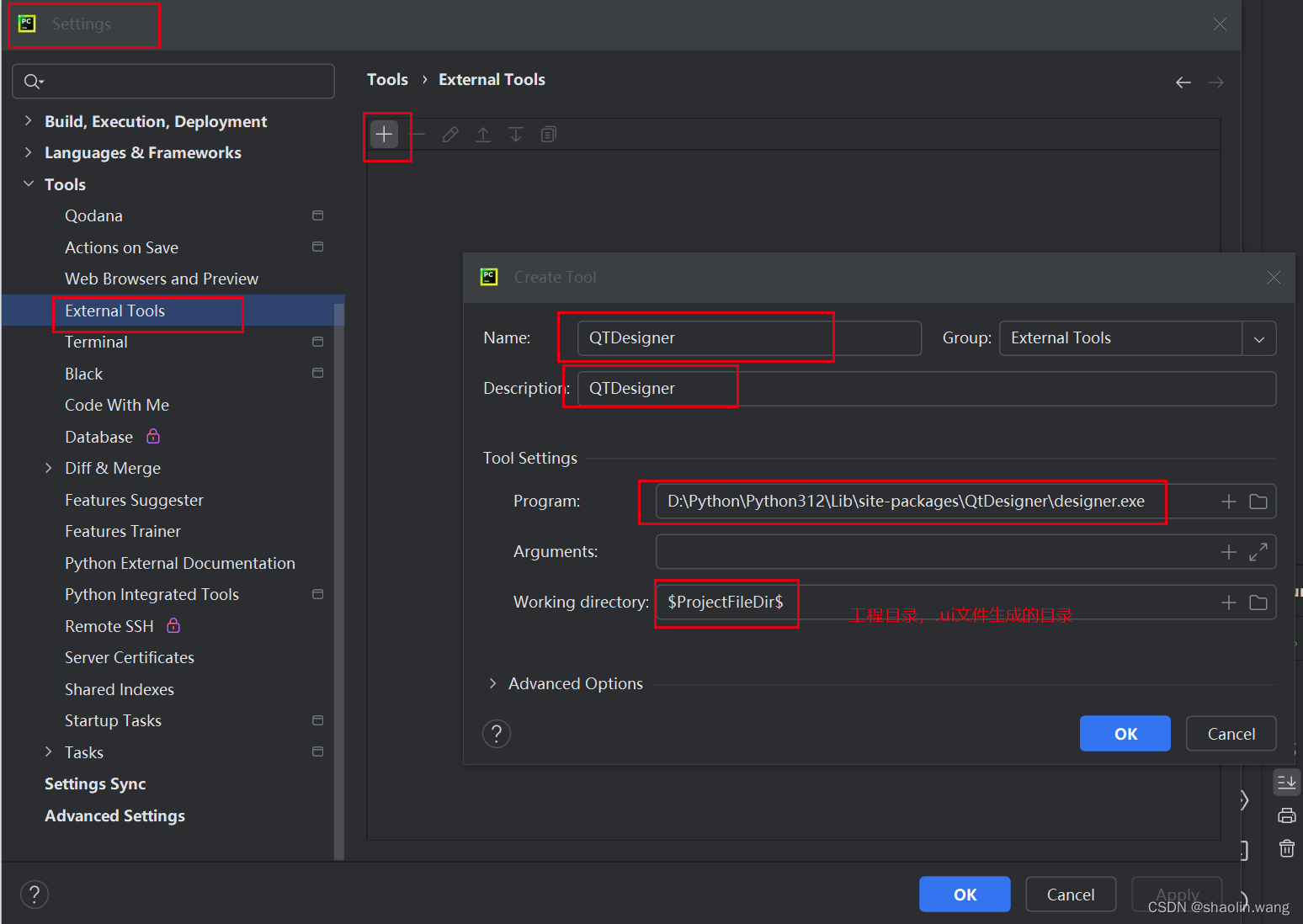The width and height of the screenshot is (1303, 924).
Task: Select External Tools in tree
Action: coord(114,311)
